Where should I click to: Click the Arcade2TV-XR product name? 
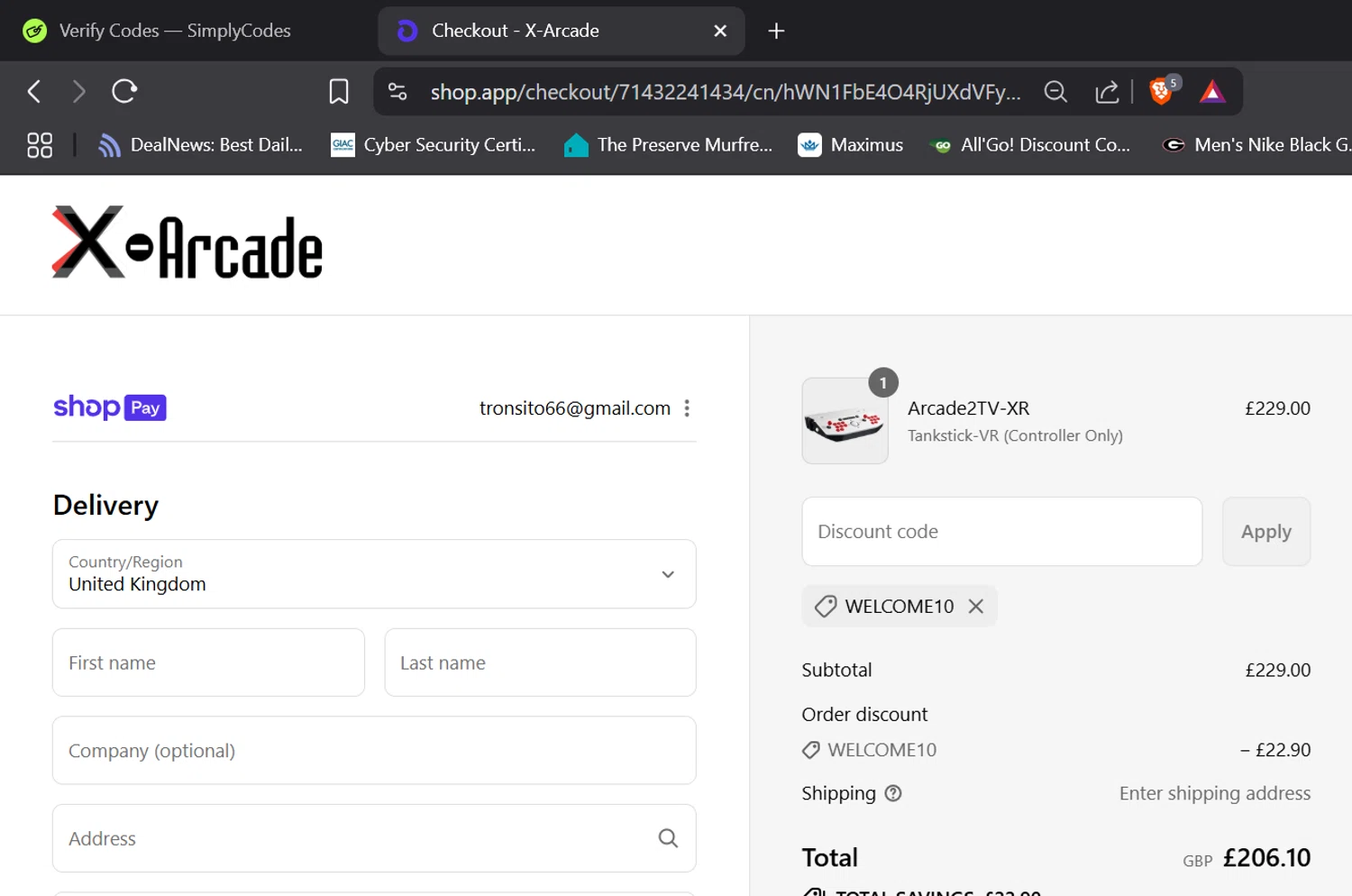968,408
